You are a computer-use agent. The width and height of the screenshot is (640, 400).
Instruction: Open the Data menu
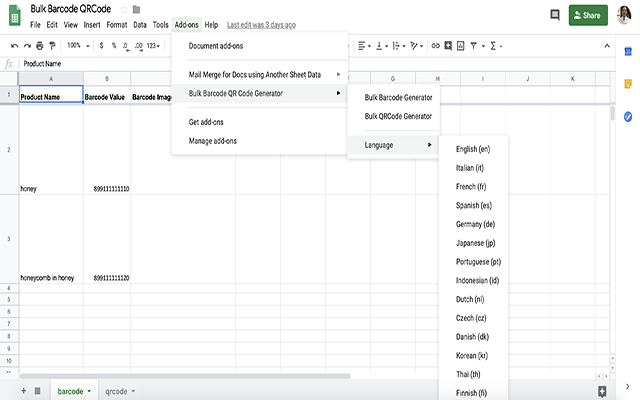(140, 25)
